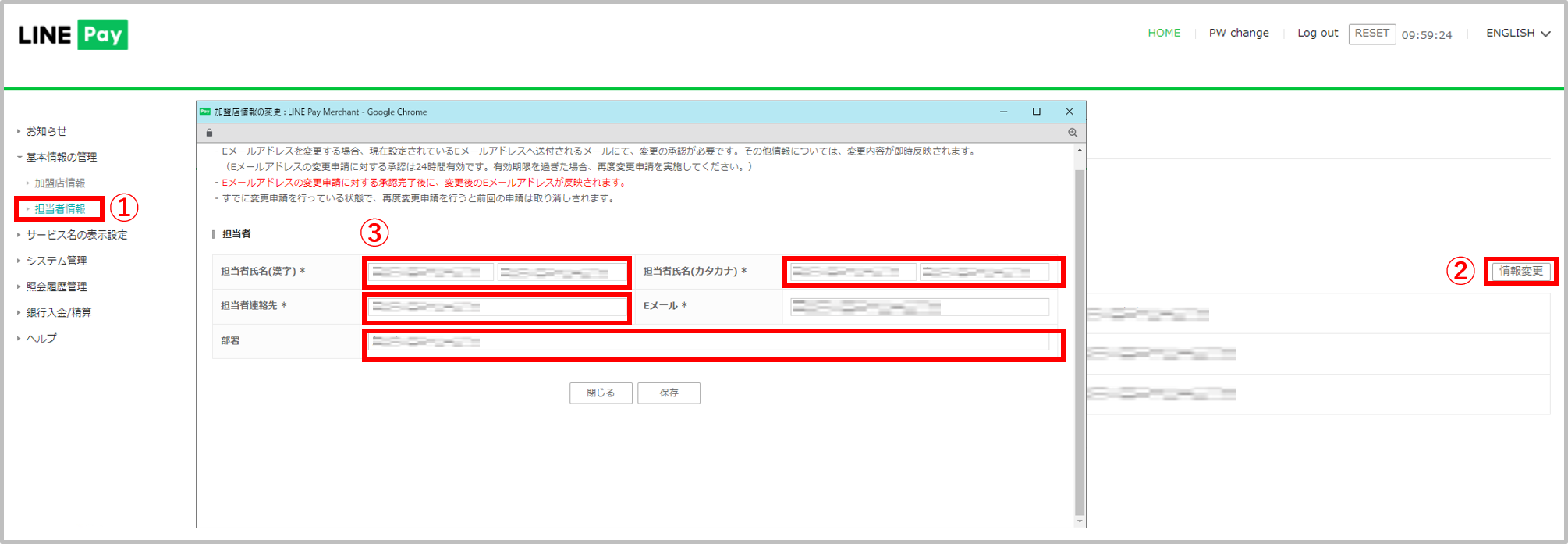
Task: Go to PW change page
Action: point(1239,33)
